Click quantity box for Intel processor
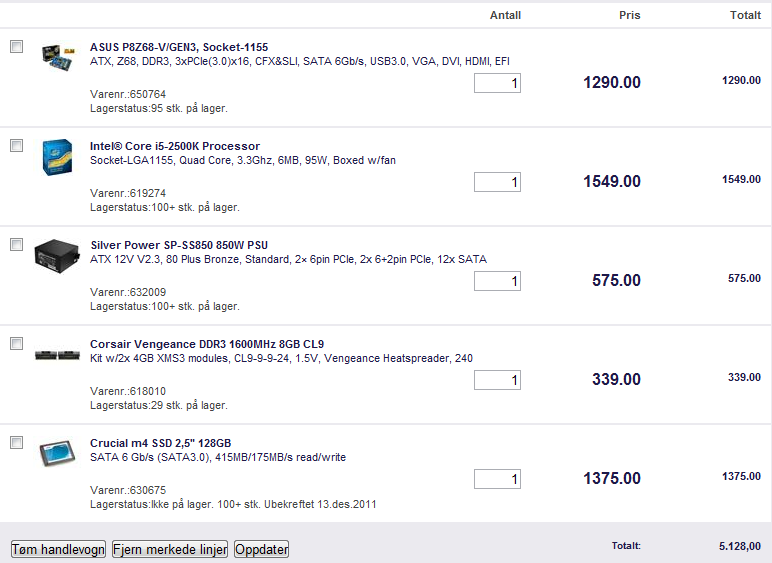 [x=497, y=182]
